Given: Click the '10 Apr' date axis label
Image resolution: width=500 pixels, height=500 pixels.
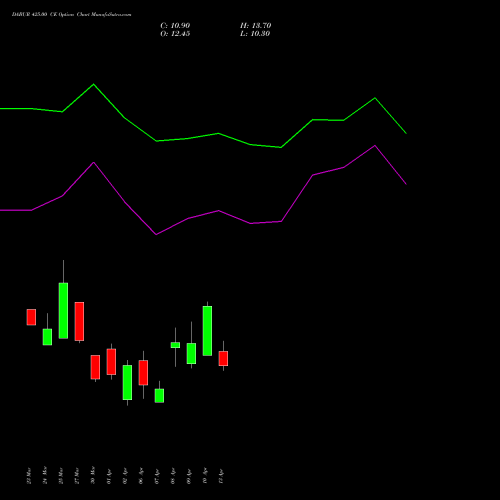Looking at the screenshot, I should 205,476.
